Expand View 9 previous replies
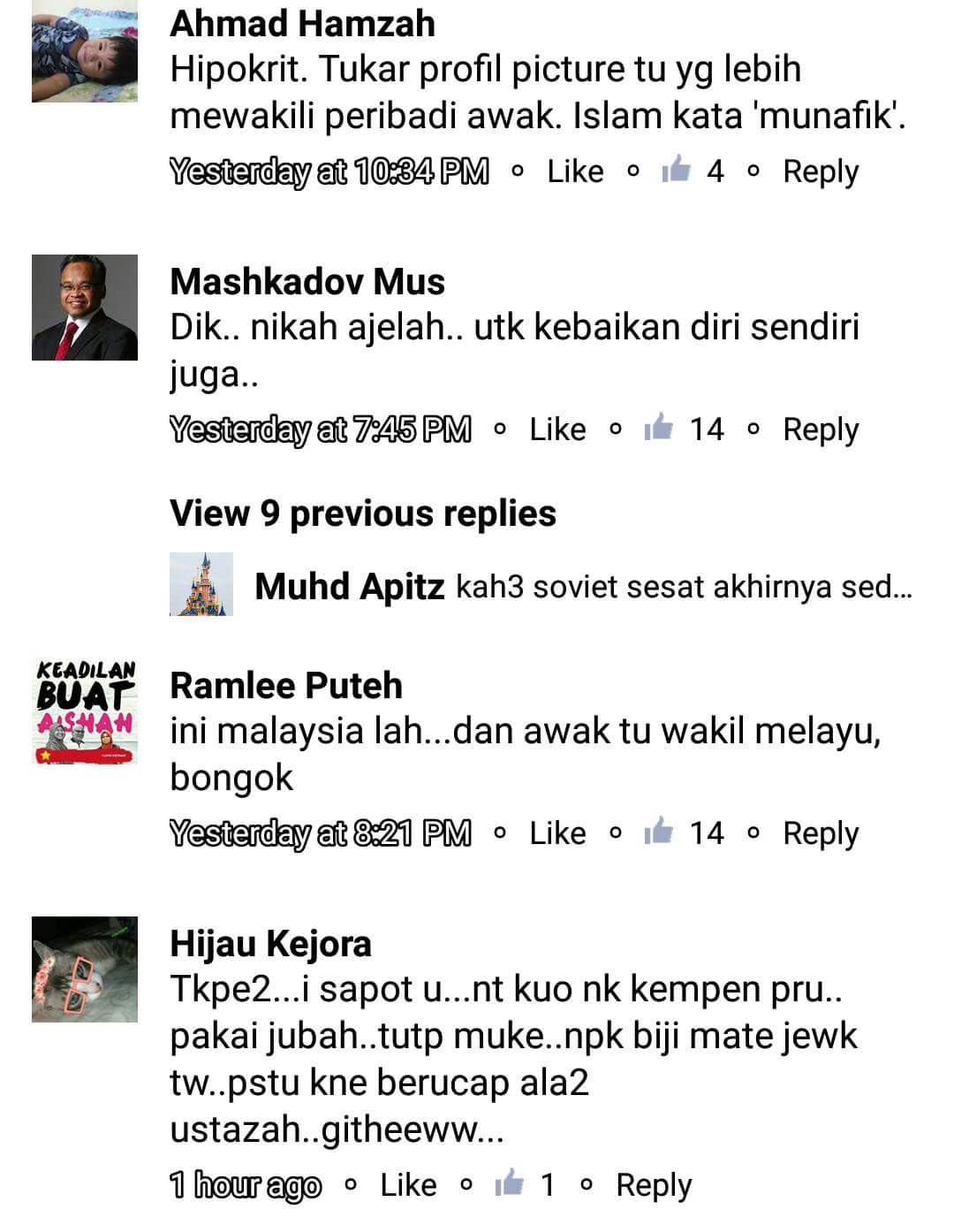954x1232 pixels. (x=363, y=513)
